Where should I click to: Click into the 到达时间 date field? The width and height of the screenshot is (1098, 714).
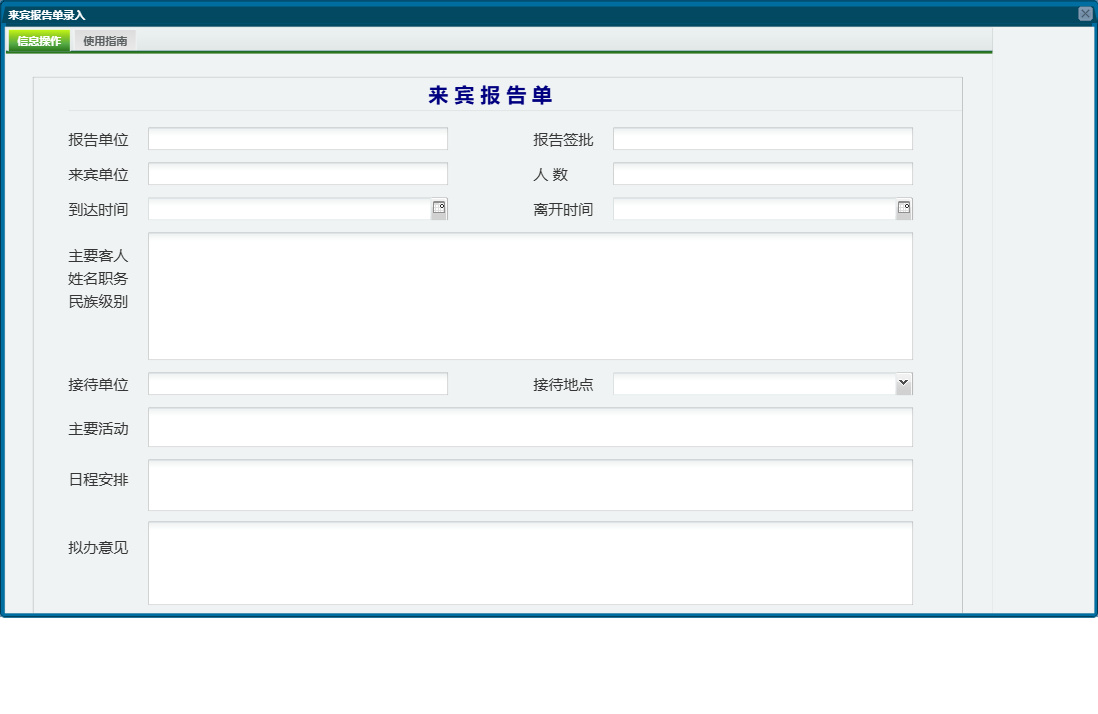point(290,209)
